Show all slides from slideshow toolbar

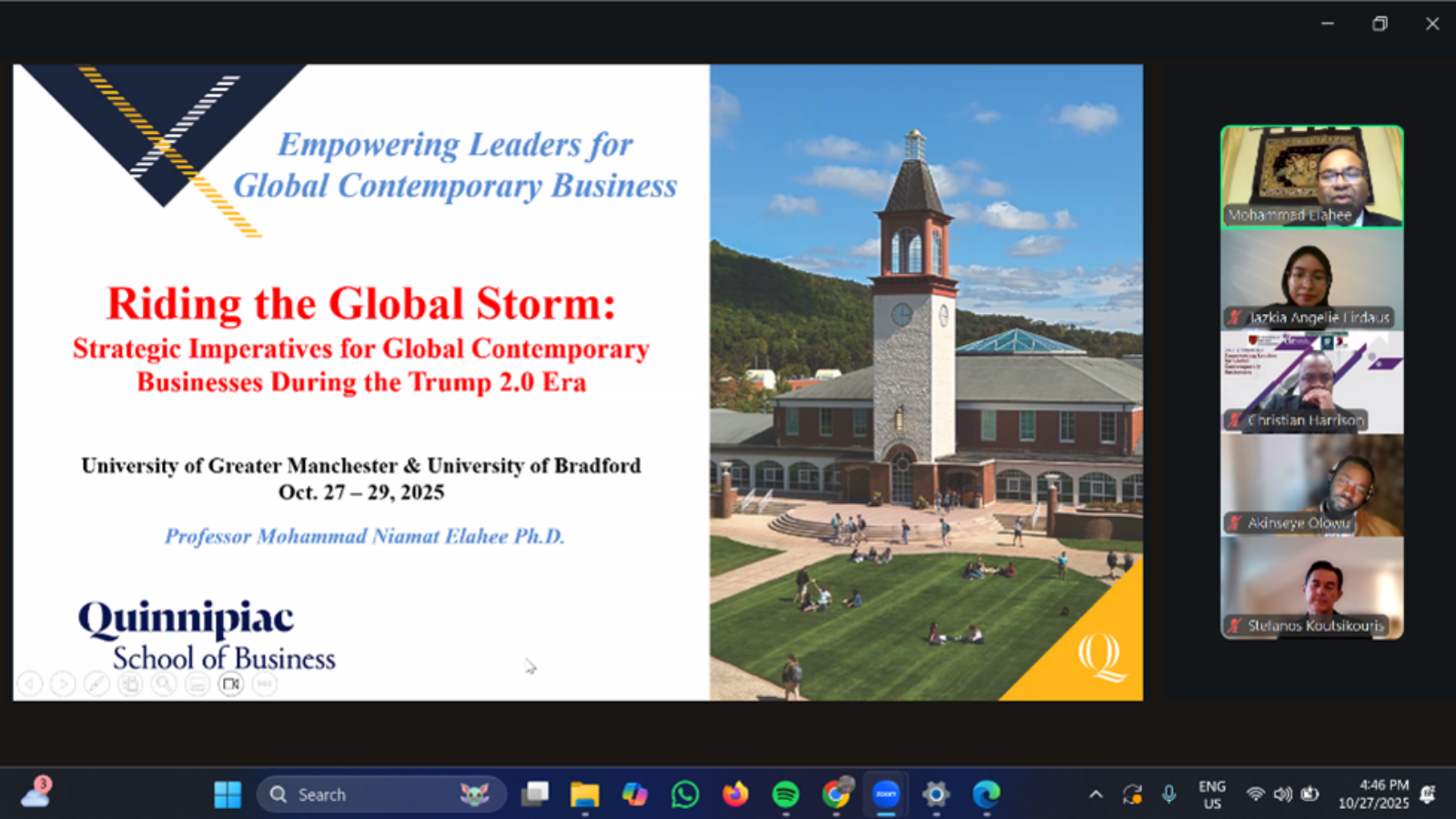131,683
